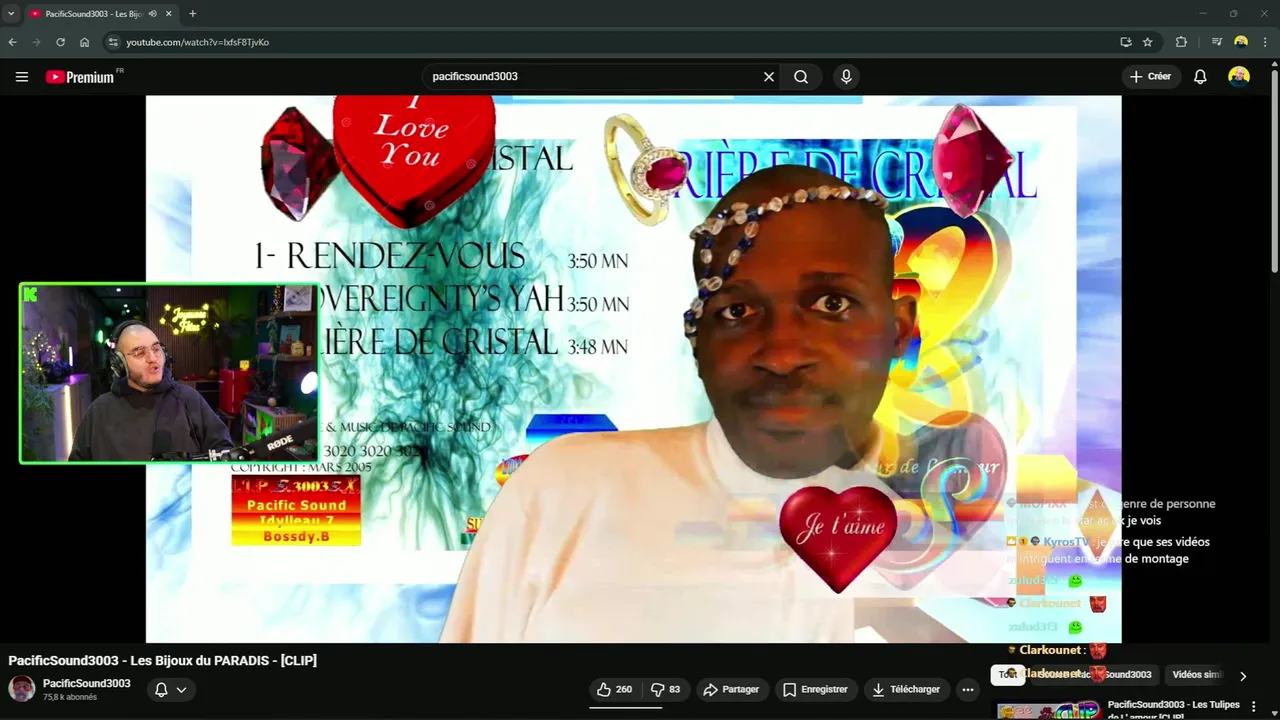Click the video title Les Bijoux du PARADIS

pyautogui.click(x=163, y=660)
